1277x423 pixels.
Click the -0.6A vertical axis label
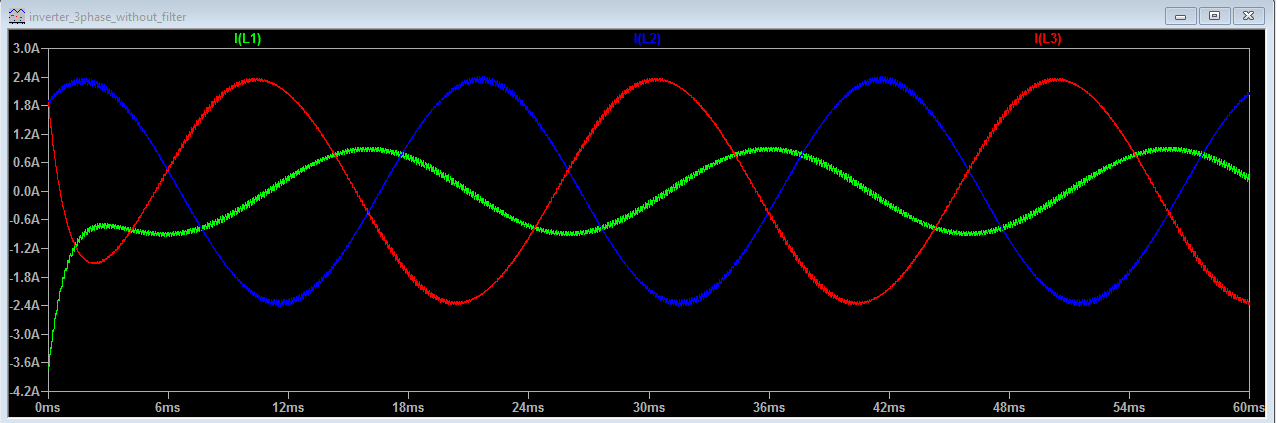pyautogui.click(x=23, y=220)
